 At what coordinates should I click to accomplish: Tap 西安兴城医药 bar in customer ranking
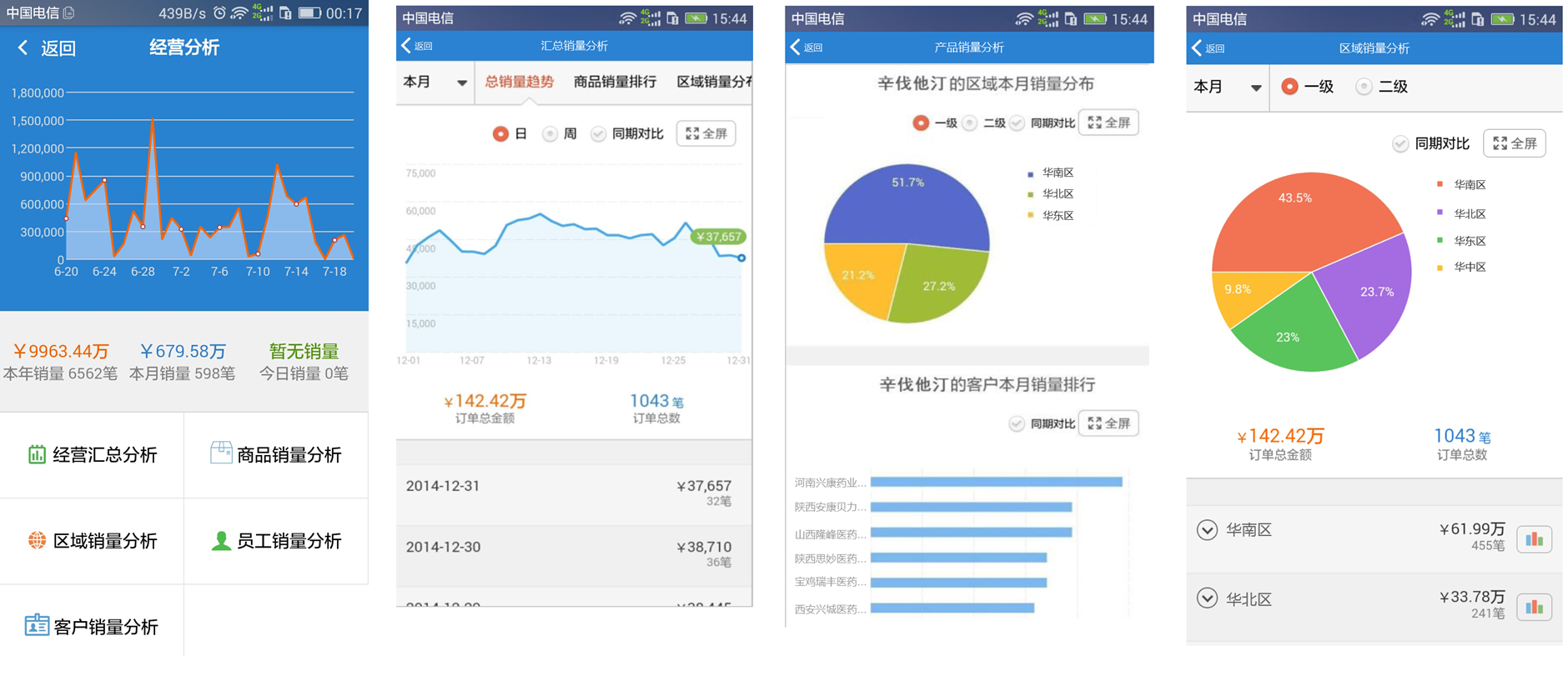952,608
